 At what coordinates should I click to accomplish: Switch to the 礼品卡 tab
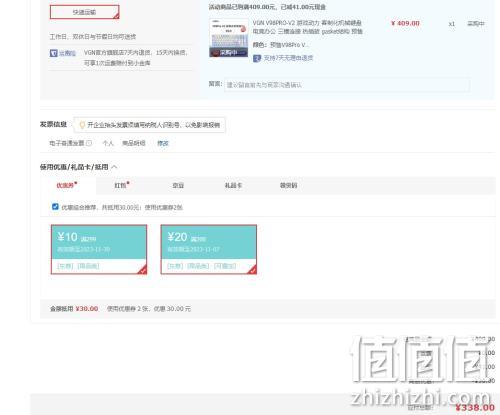click(233, 185)
